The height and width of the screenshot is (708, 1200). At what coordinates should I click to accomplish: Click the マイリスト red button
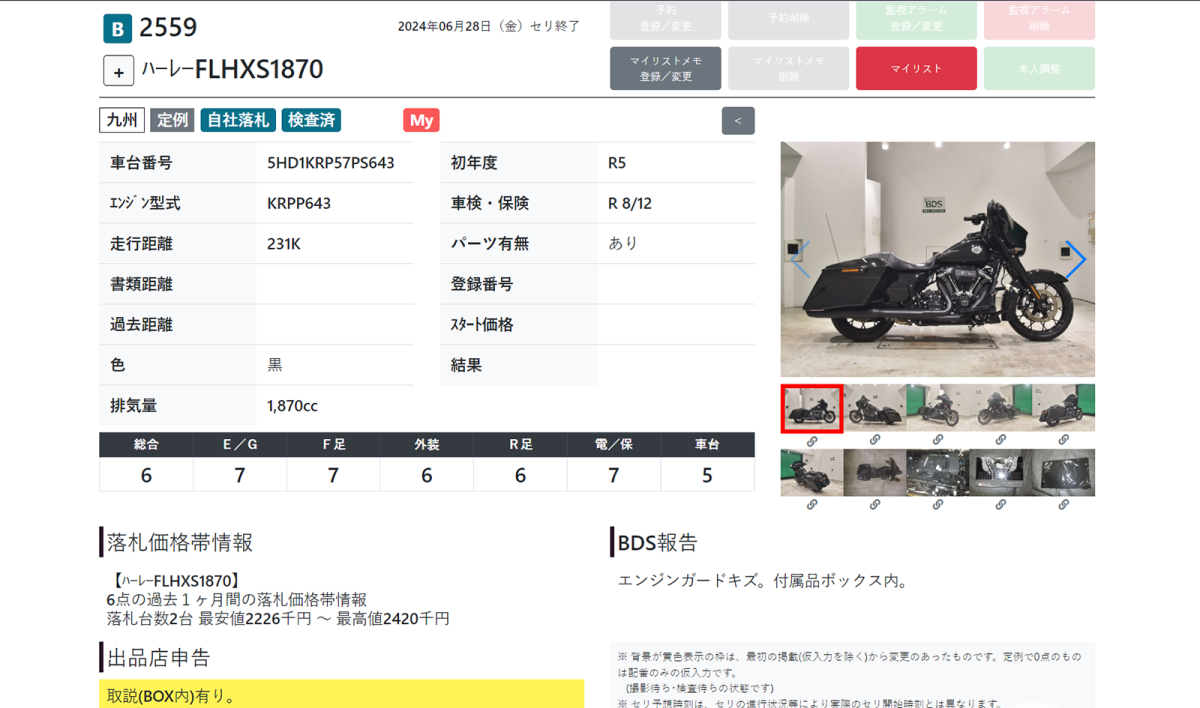916,68
